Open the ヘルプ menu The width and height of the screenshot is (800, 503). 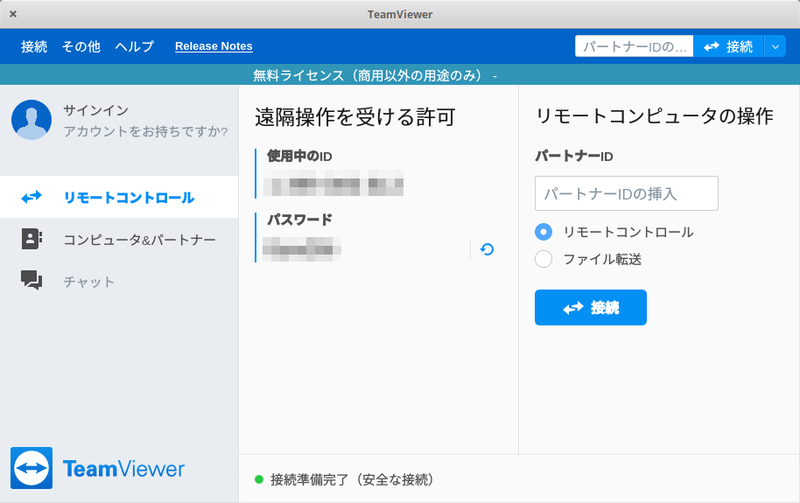click(135, 46)
